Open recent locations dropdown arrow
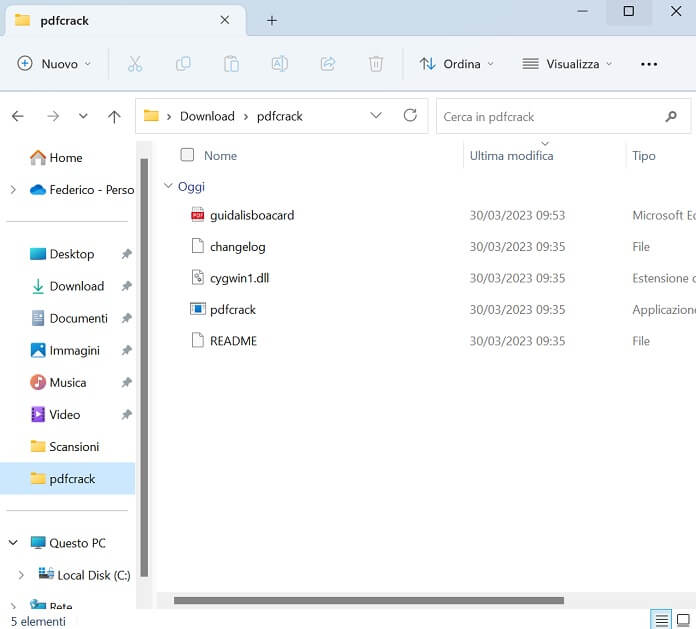The image size is (696, 629). pos(83,116)
